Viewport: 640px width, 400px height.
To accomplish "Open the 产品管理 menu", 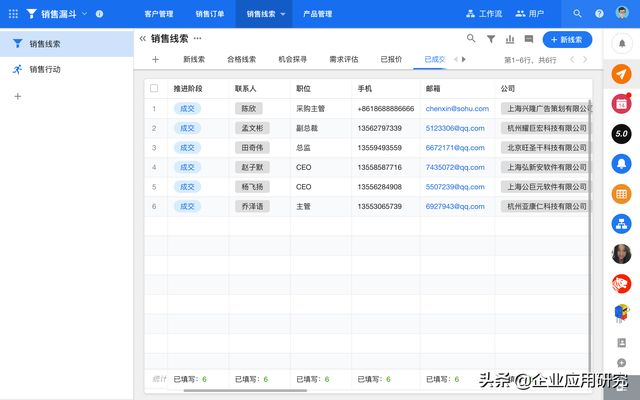I will pyautogui.click(x=318, y=14).
